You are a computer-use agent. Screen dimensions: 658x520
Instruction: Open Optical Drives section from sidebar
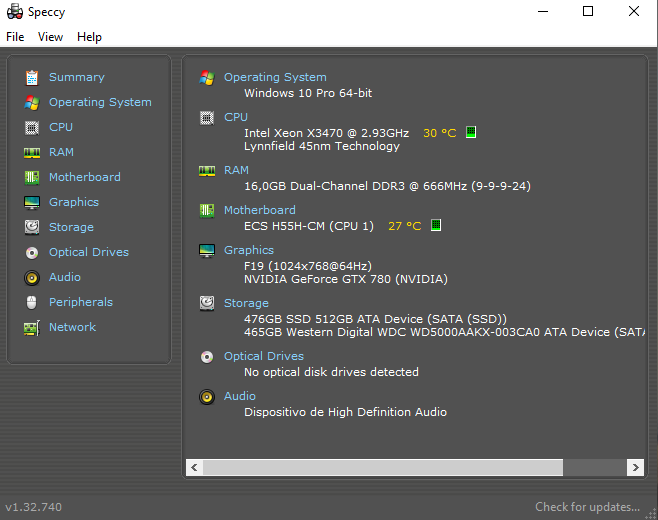(89, 252)
